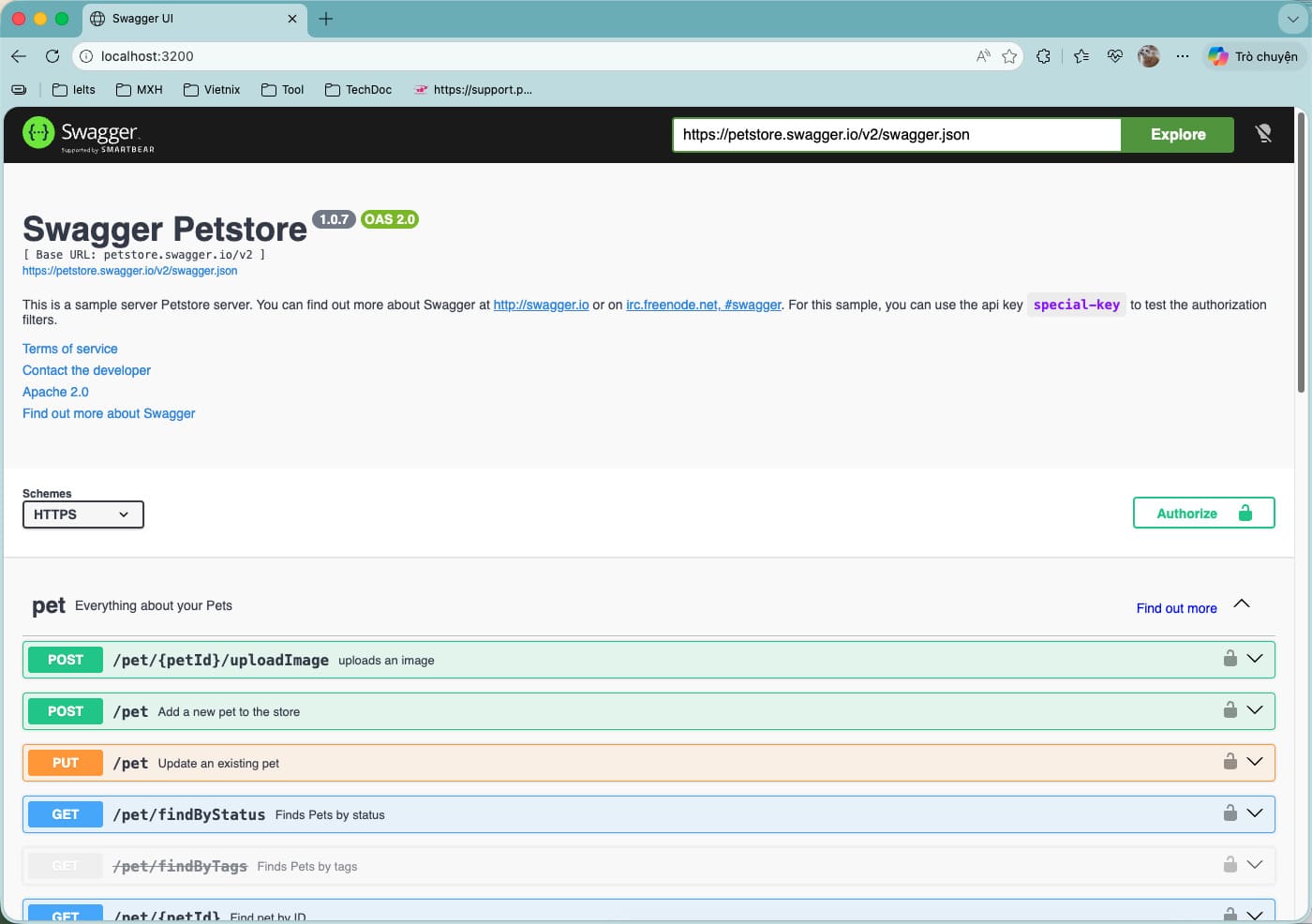
Task: Expand the GET /pet/findByStatus operation chevron
Action: pyautogui.click(x=1255, y=813)
